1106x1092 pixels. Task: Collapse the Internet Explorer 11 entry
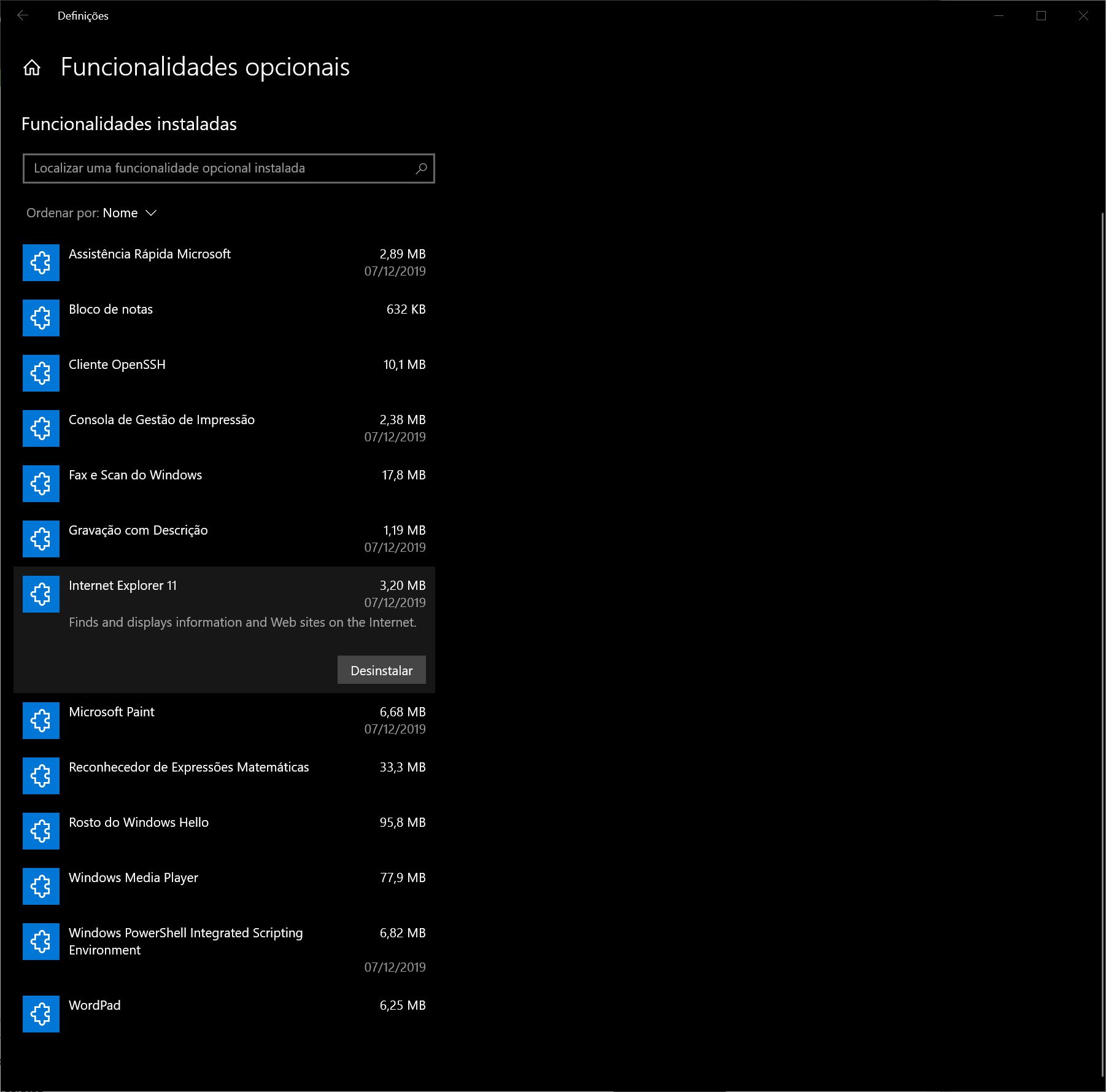(x=123, y=586)
